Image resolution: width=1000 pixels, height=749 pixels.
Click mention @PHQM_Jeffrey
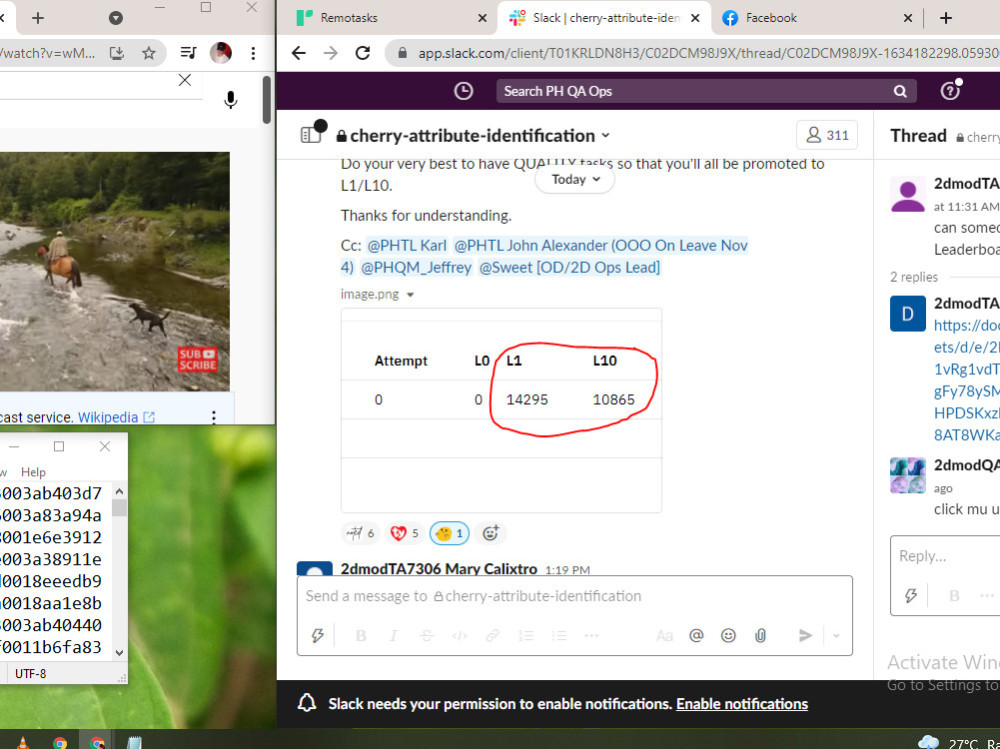pyautogui.click(x=416, y=267)
